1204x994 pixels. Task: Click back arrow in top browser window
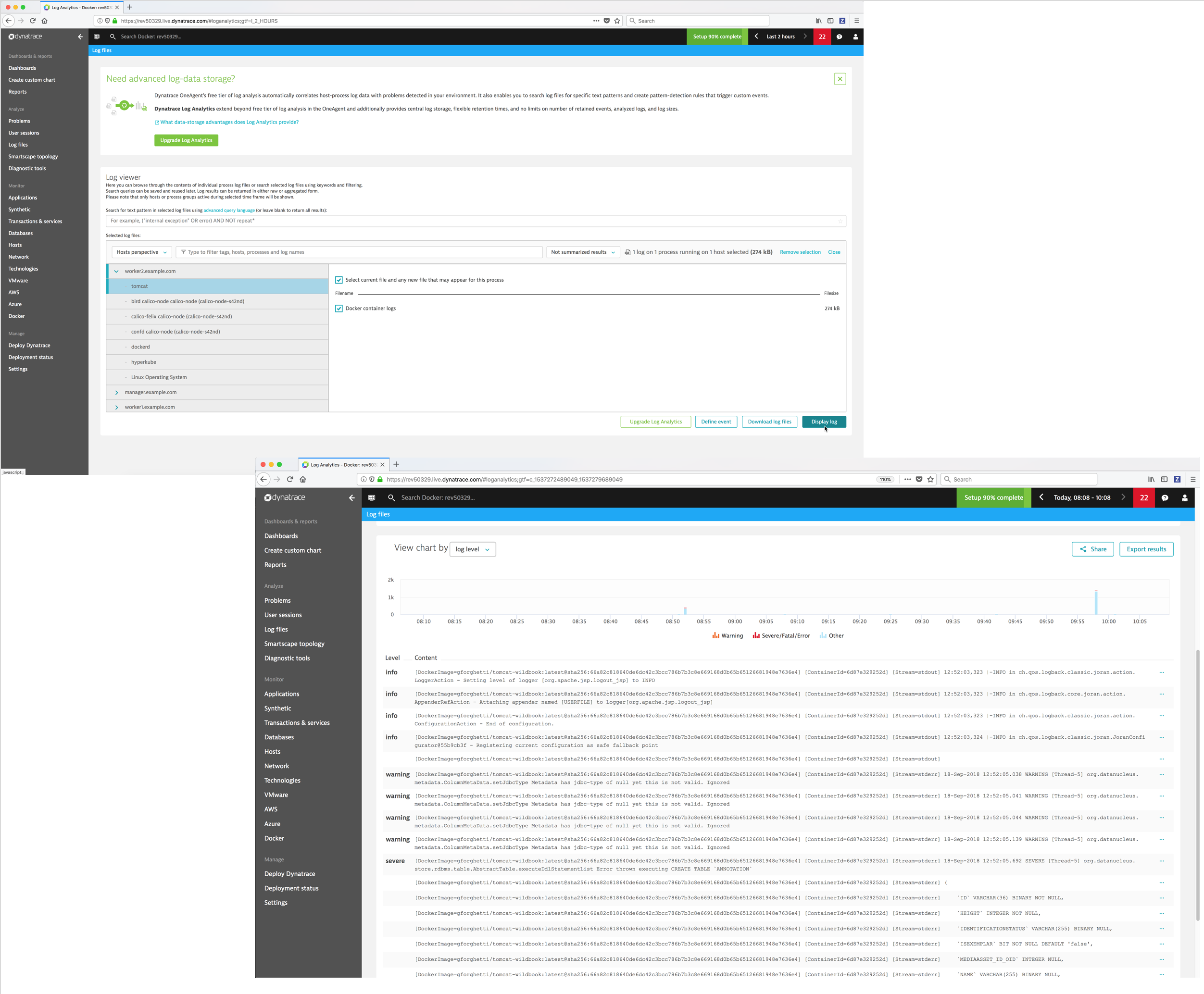(9, 21)
